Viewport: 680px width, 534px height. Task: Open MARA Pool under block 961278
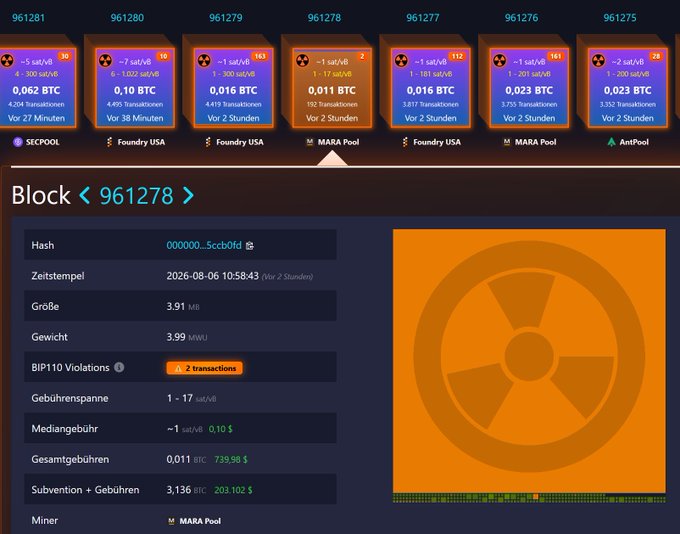(x=333, y=142)
